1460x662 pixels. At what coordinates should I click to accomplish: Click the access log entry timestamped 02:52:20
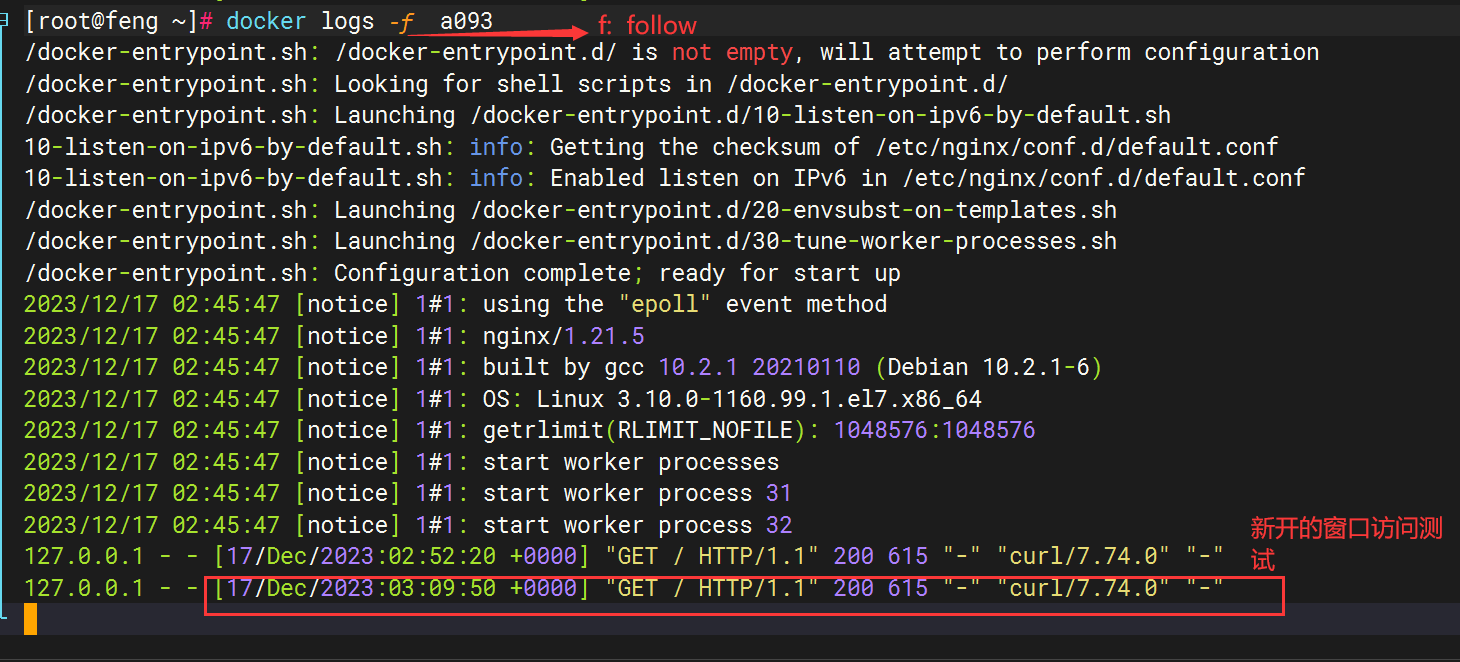624,556
